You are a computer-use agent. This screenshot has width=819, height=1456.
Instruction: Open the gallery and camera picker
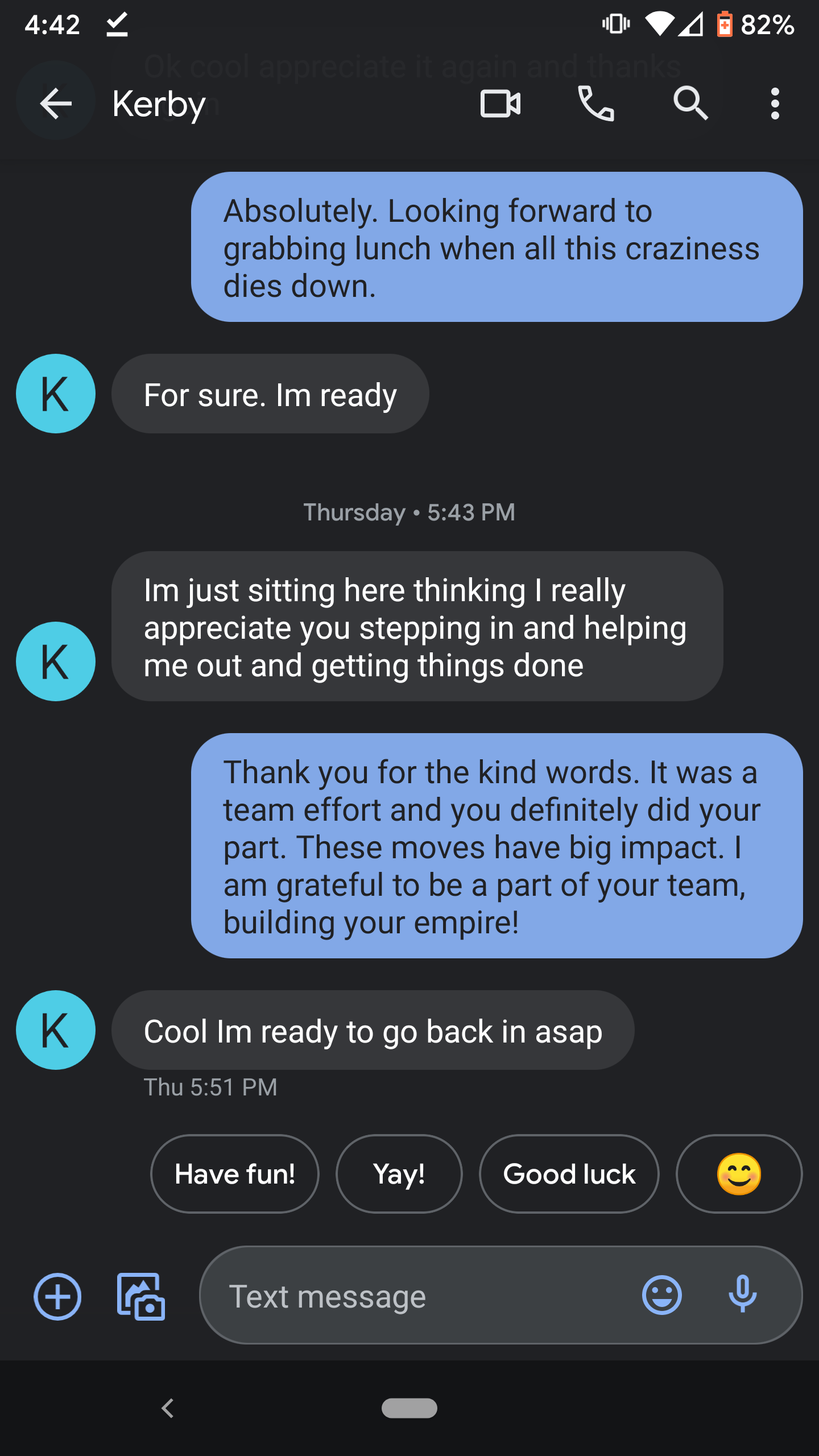(140, 1296)
